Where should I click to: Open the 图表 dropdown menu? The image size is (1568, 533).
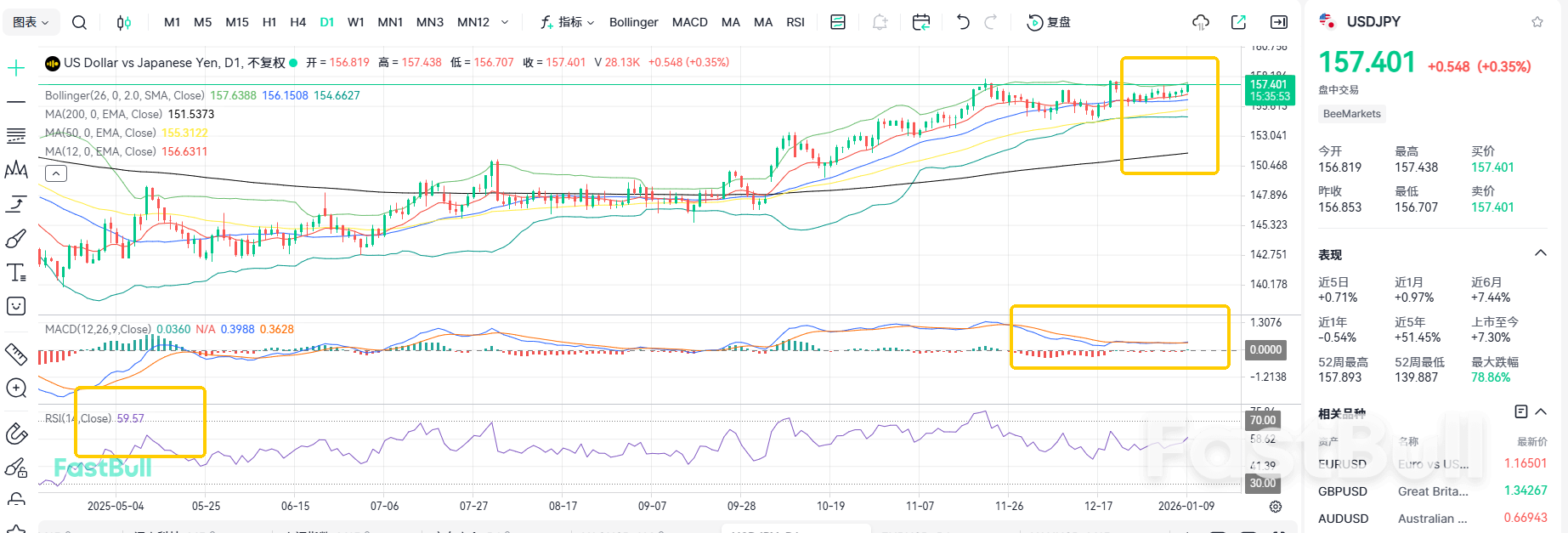(31, 22)
